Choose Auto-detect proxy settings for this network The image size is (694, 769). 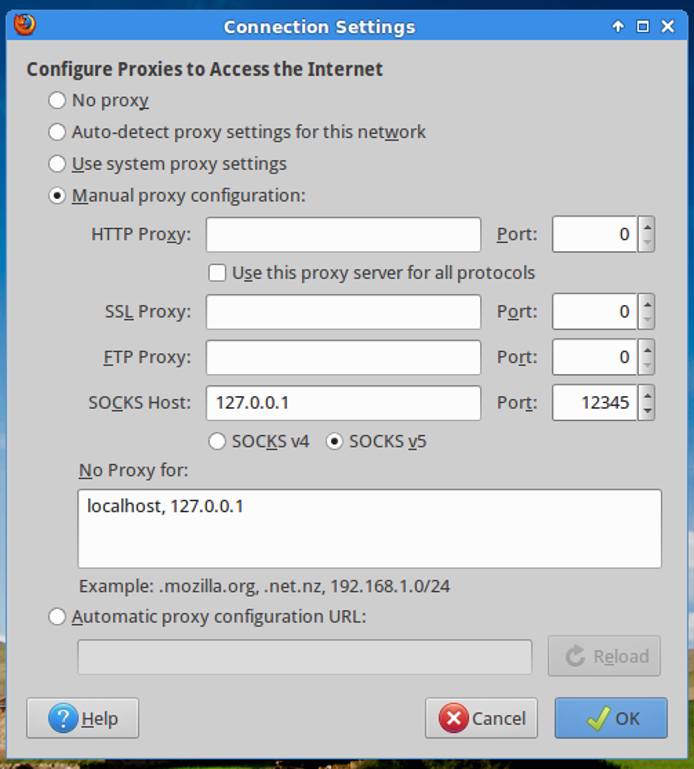tap(58, 132)
